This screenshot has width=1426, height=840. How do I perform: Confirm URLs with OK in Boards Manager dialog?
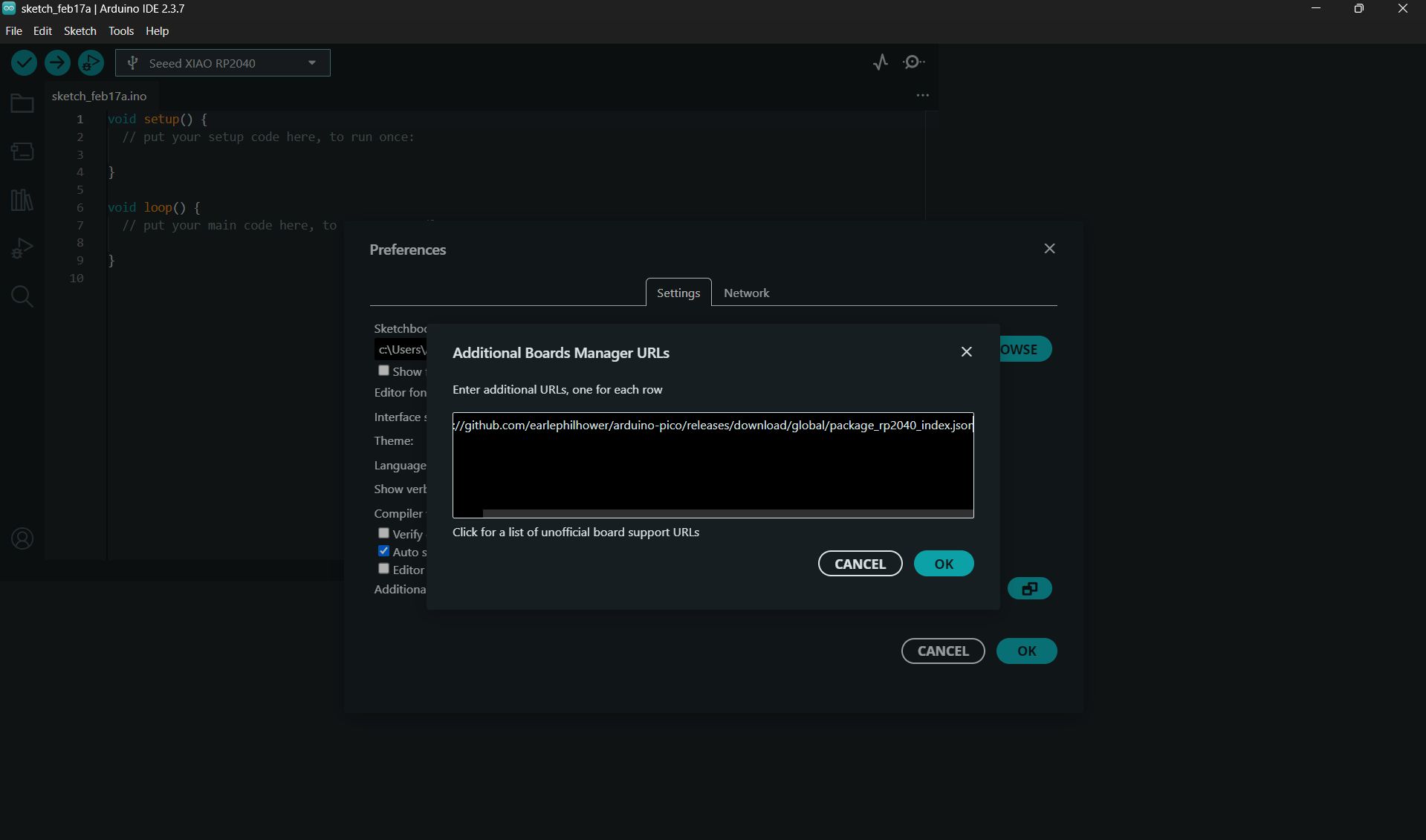tap(944, 564)
